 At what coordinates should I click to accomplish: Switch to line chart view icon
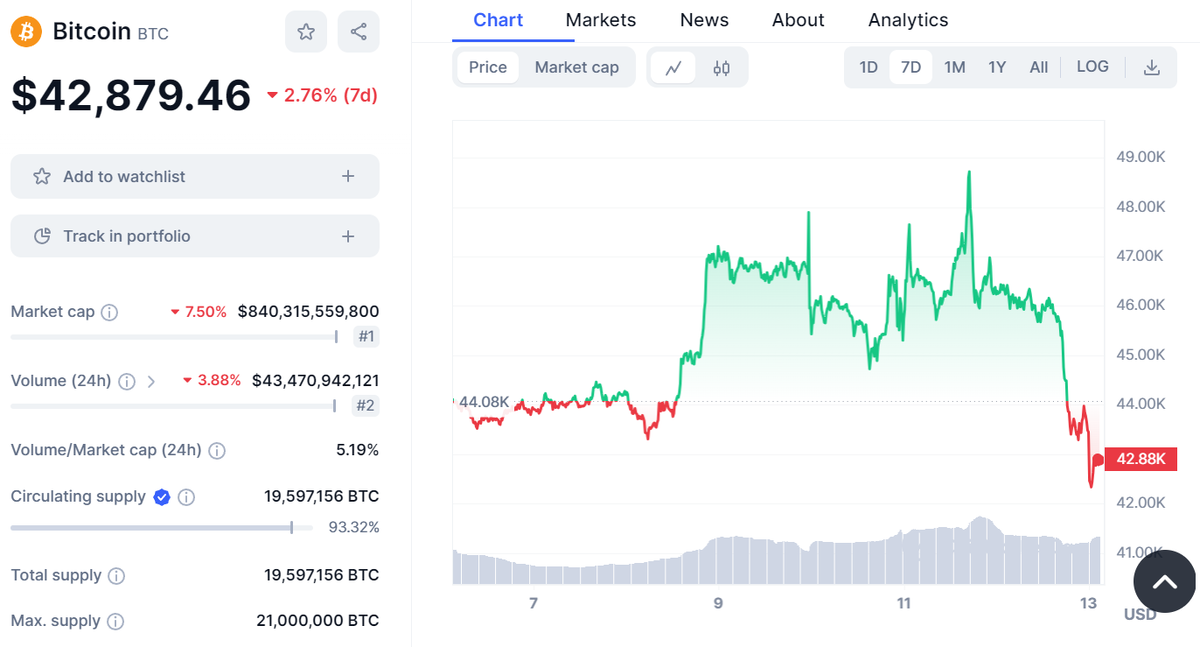click(x=674, y=68)
